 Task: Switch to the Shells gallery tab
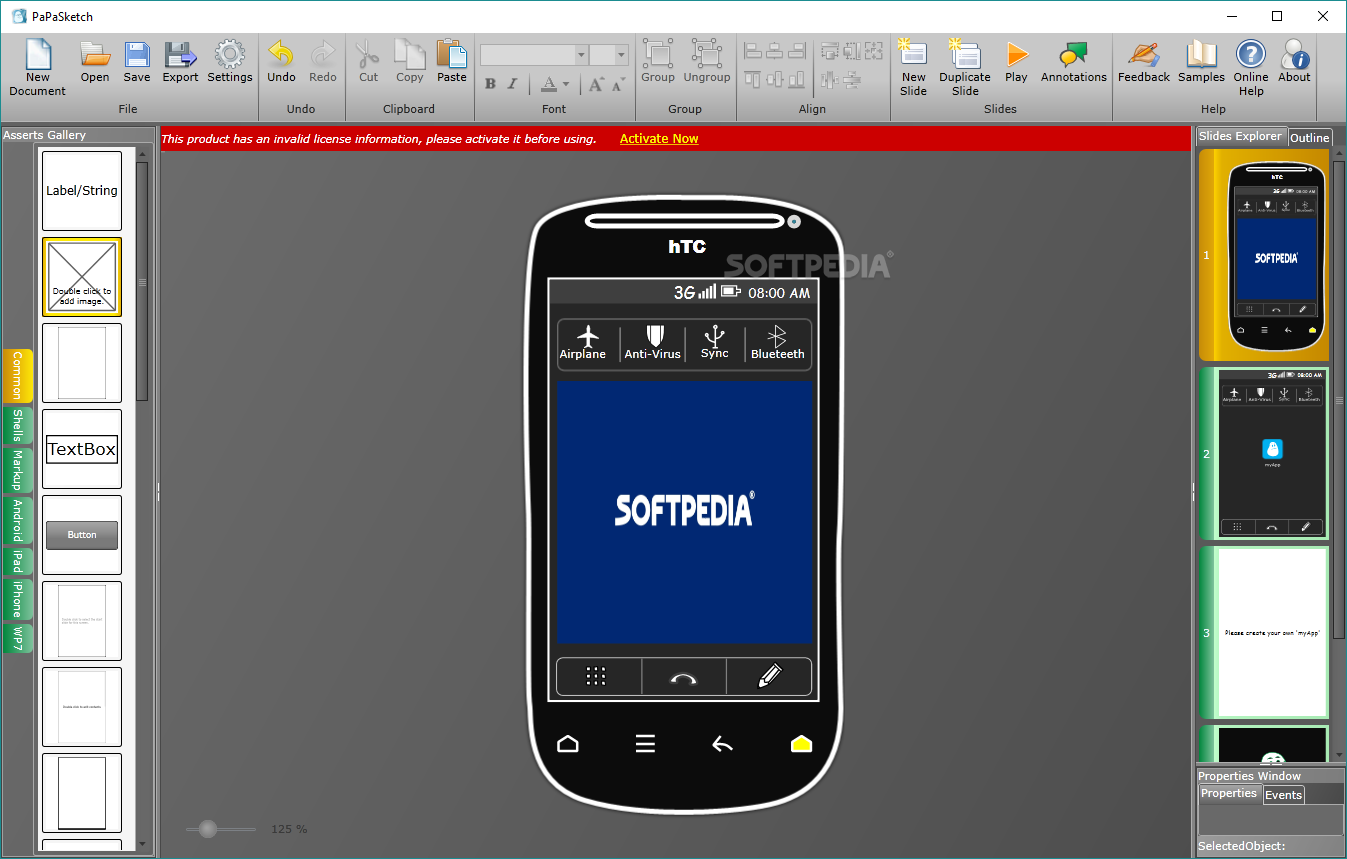pyautogui.click(x=18, y=426)
